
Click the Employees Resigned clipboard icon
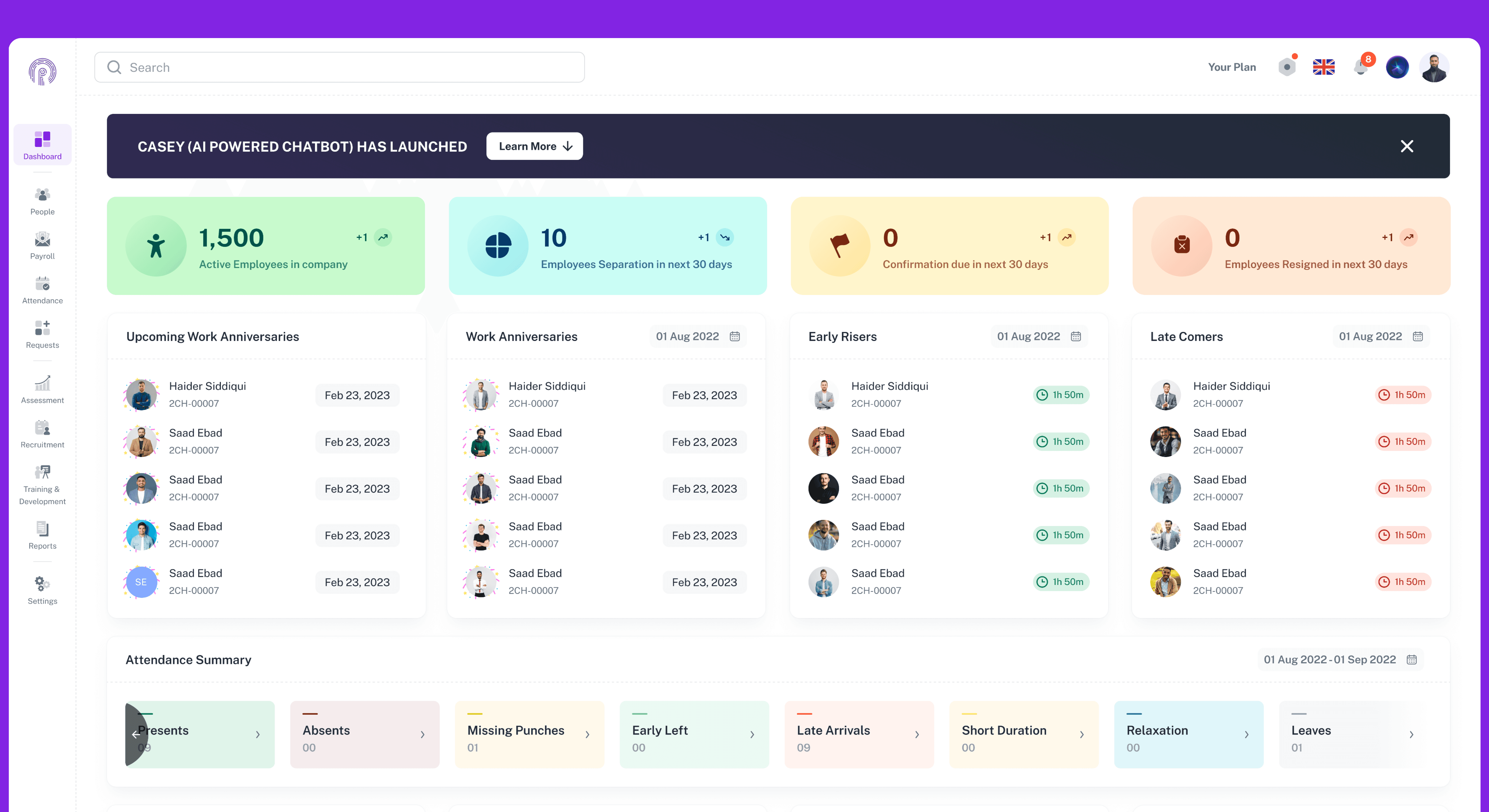click(x=1182, y=246)
